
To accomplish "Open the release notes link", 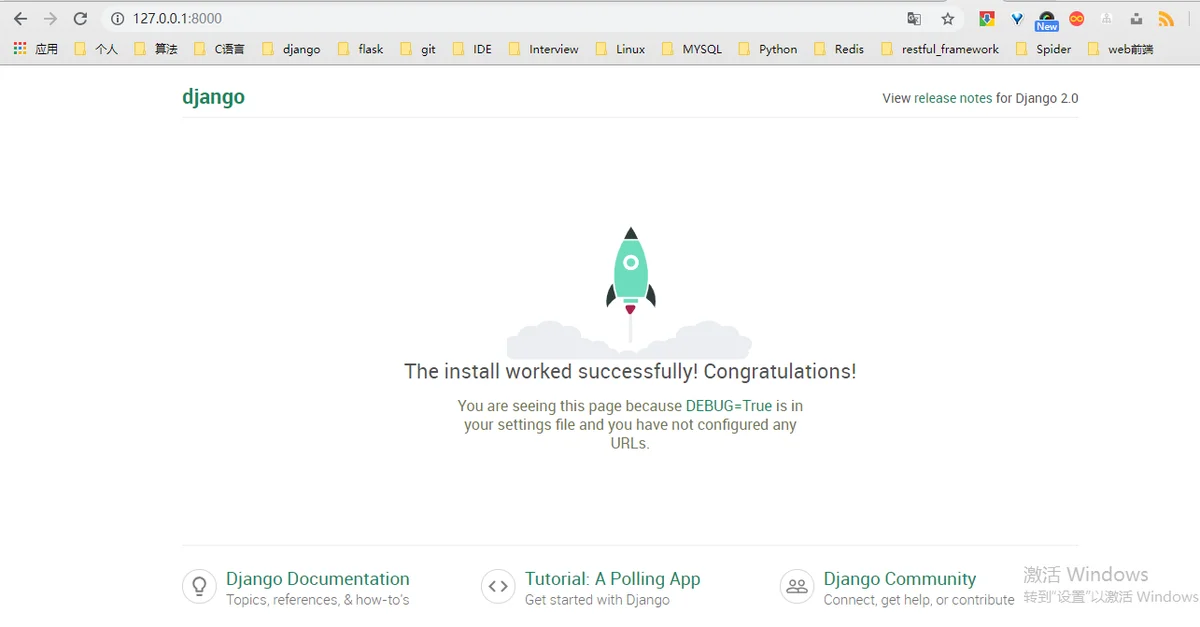I will 953,98.
